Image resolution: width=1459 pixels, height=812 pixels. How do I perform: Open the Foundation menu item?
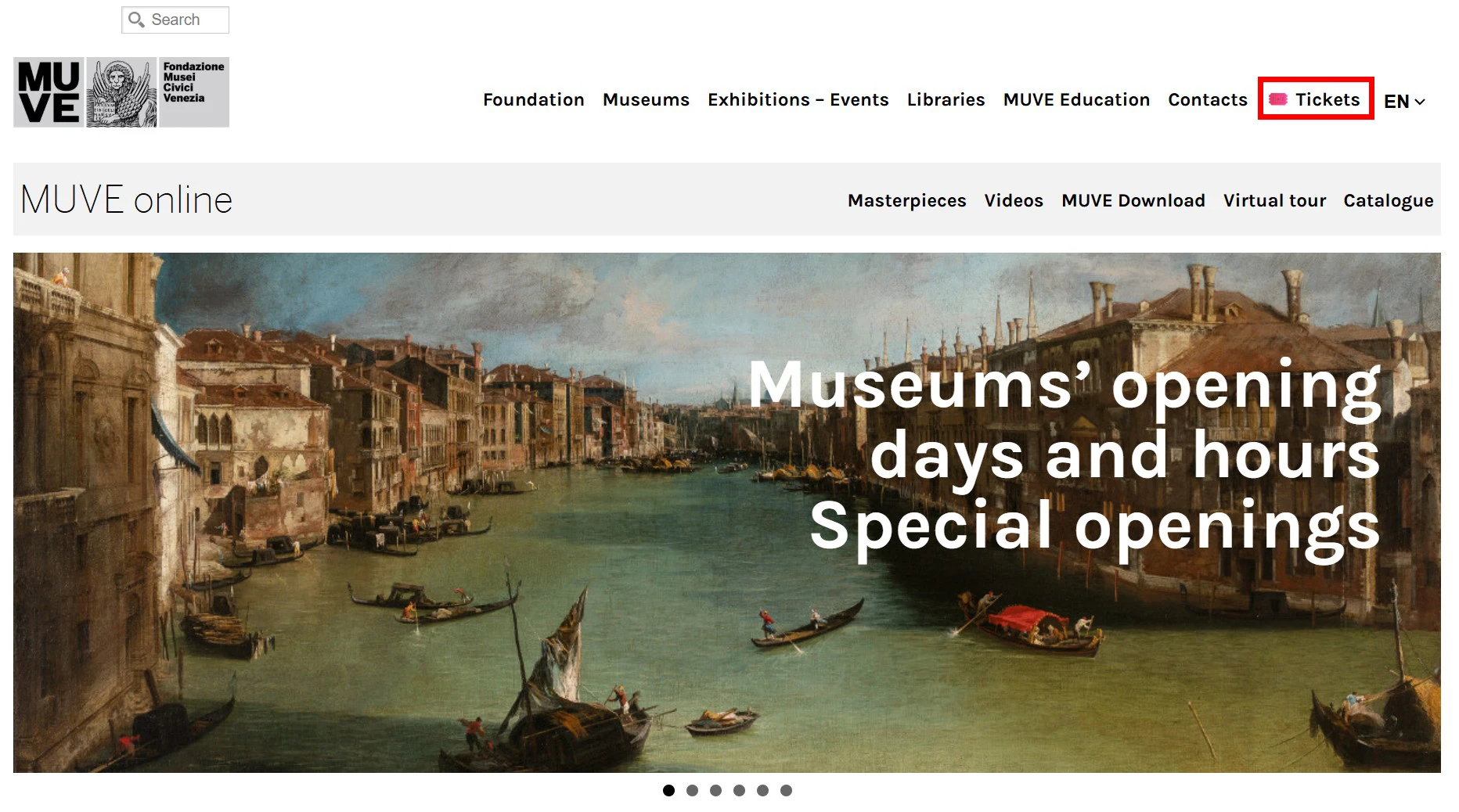click(533, 99)
